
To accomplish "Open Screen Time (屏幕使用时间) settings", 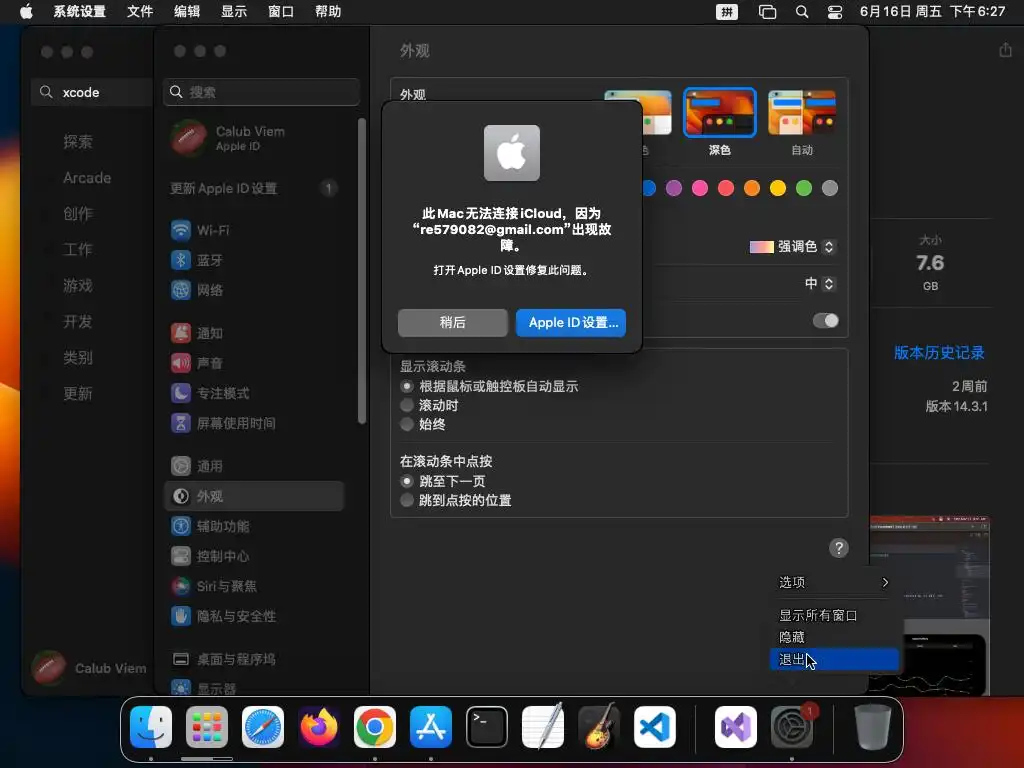I will [x=253, y=423].
